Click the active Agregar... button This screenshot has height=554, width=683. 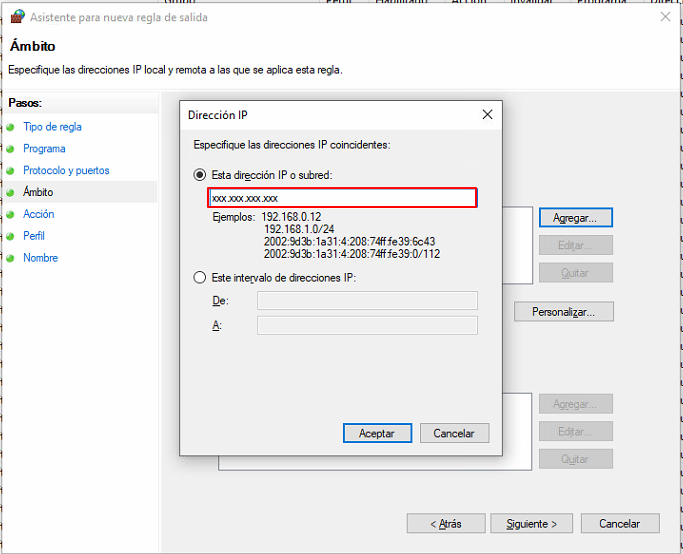click(x=575, y=218)
